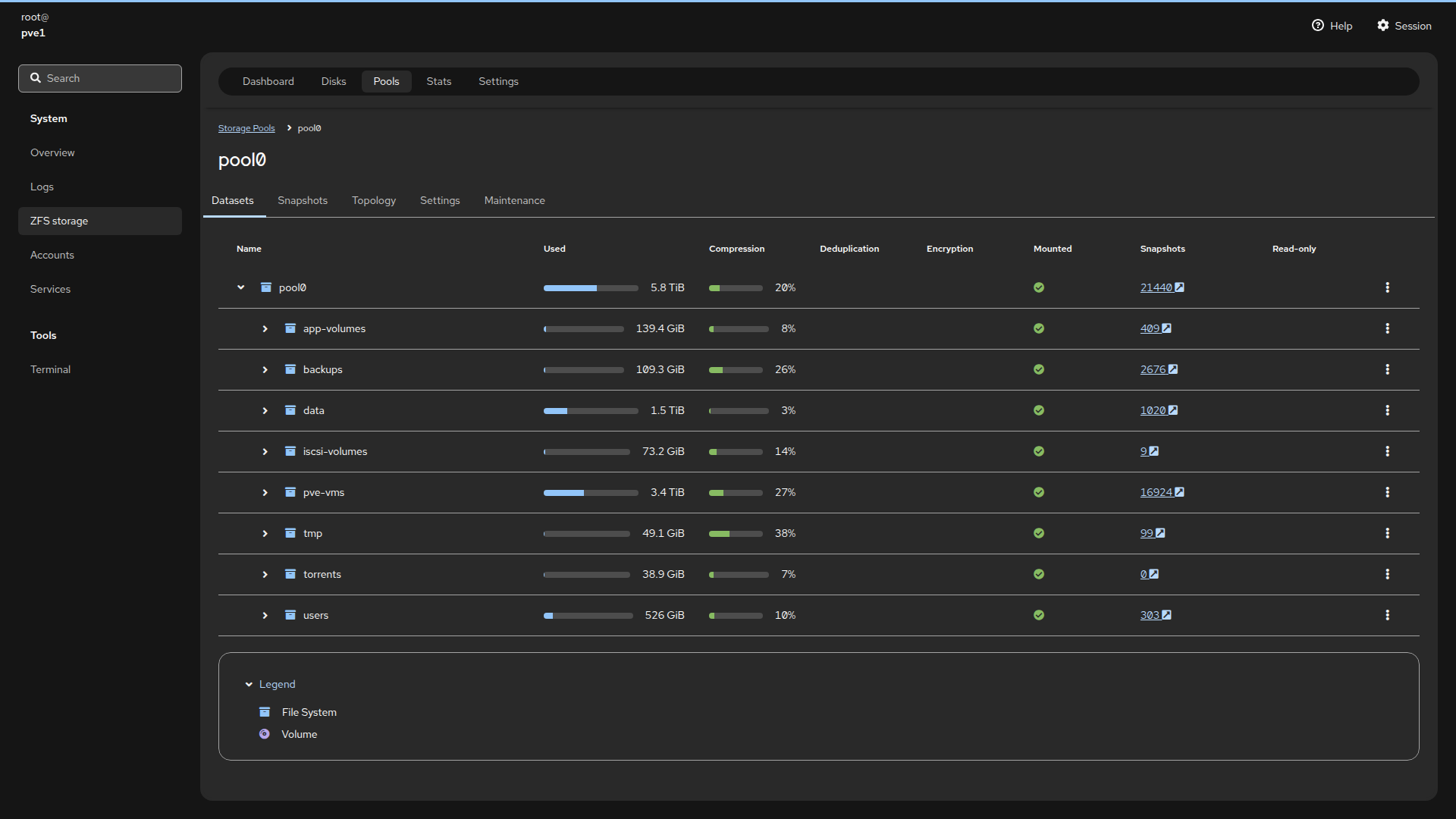
Task: Open the Disks top tab
Action: coord(333,81)
